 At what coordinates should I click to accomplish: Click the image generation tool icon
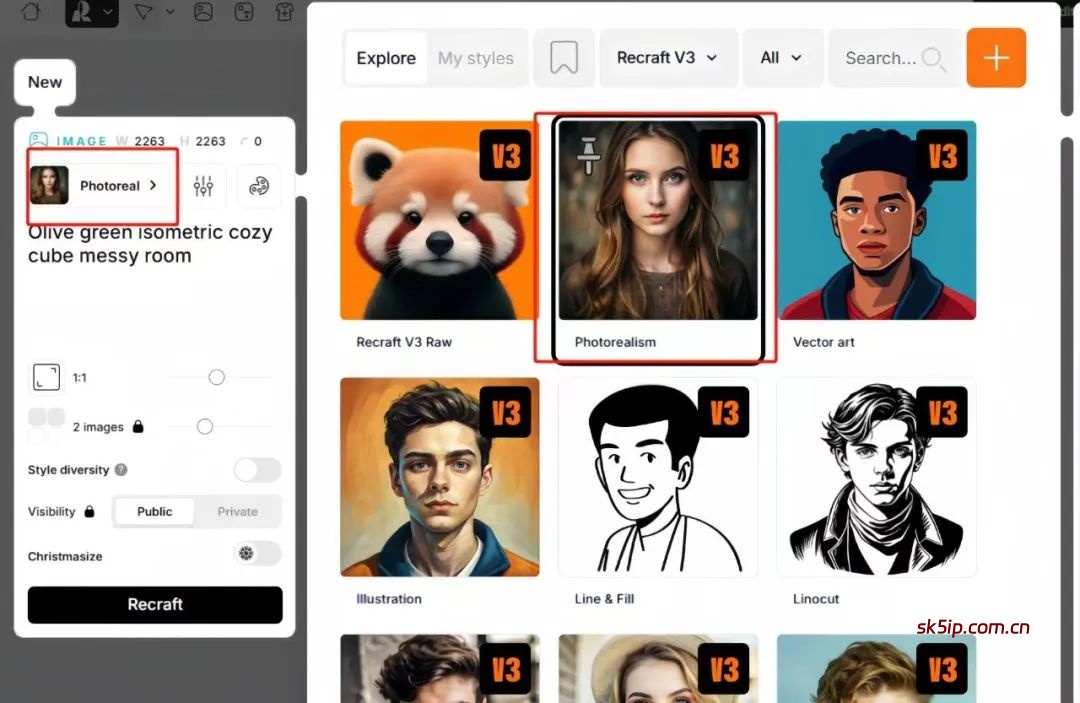203,12
